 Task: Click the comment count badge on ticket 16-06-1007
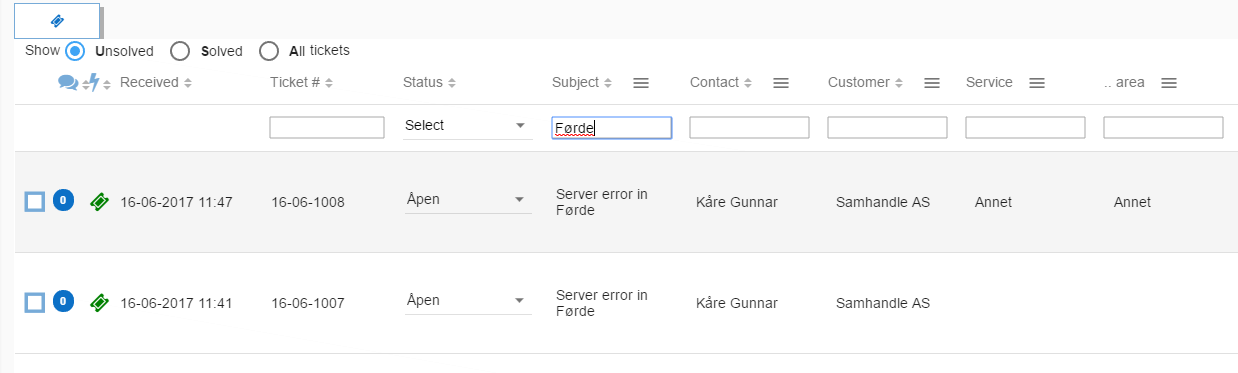63,300
